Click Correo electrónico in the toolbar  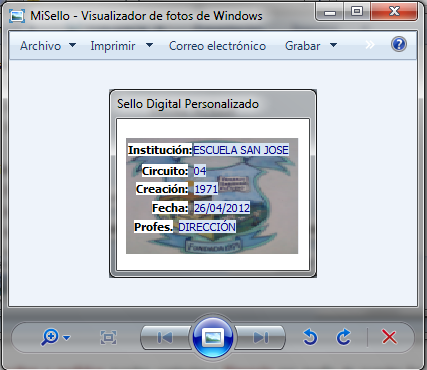point(217,46)
